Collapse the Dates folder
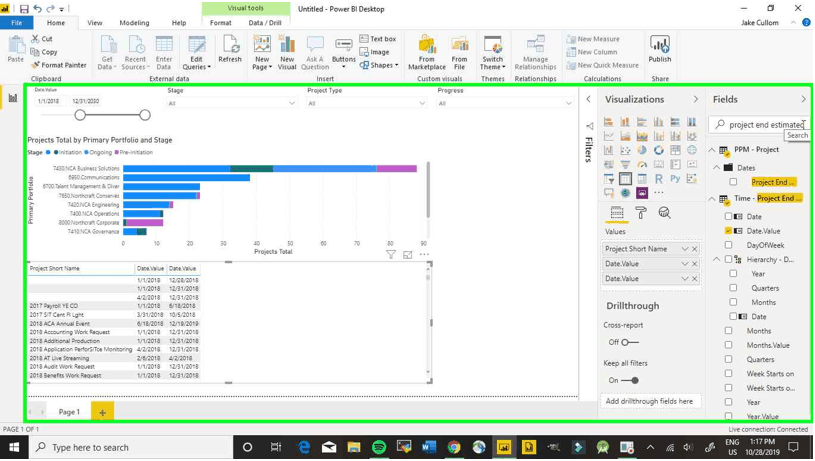 tap(717, 167)
